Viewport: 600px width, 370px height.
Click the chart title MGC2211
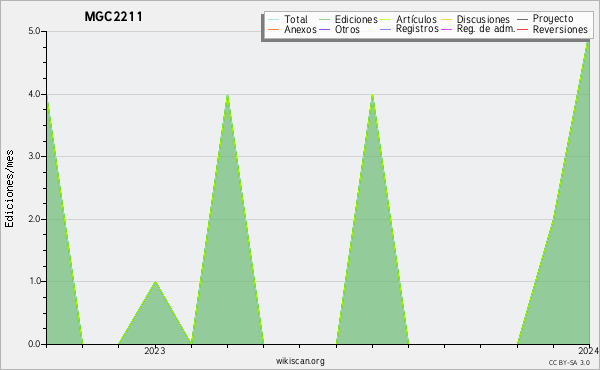113,17
